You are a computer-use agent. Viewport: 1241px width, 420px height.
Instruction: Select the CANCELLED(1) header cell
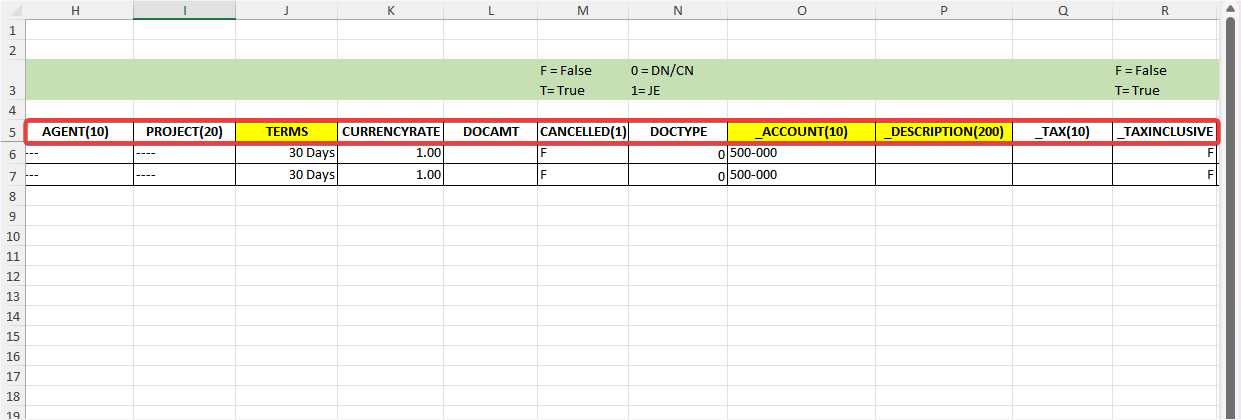tap(583, 132)
